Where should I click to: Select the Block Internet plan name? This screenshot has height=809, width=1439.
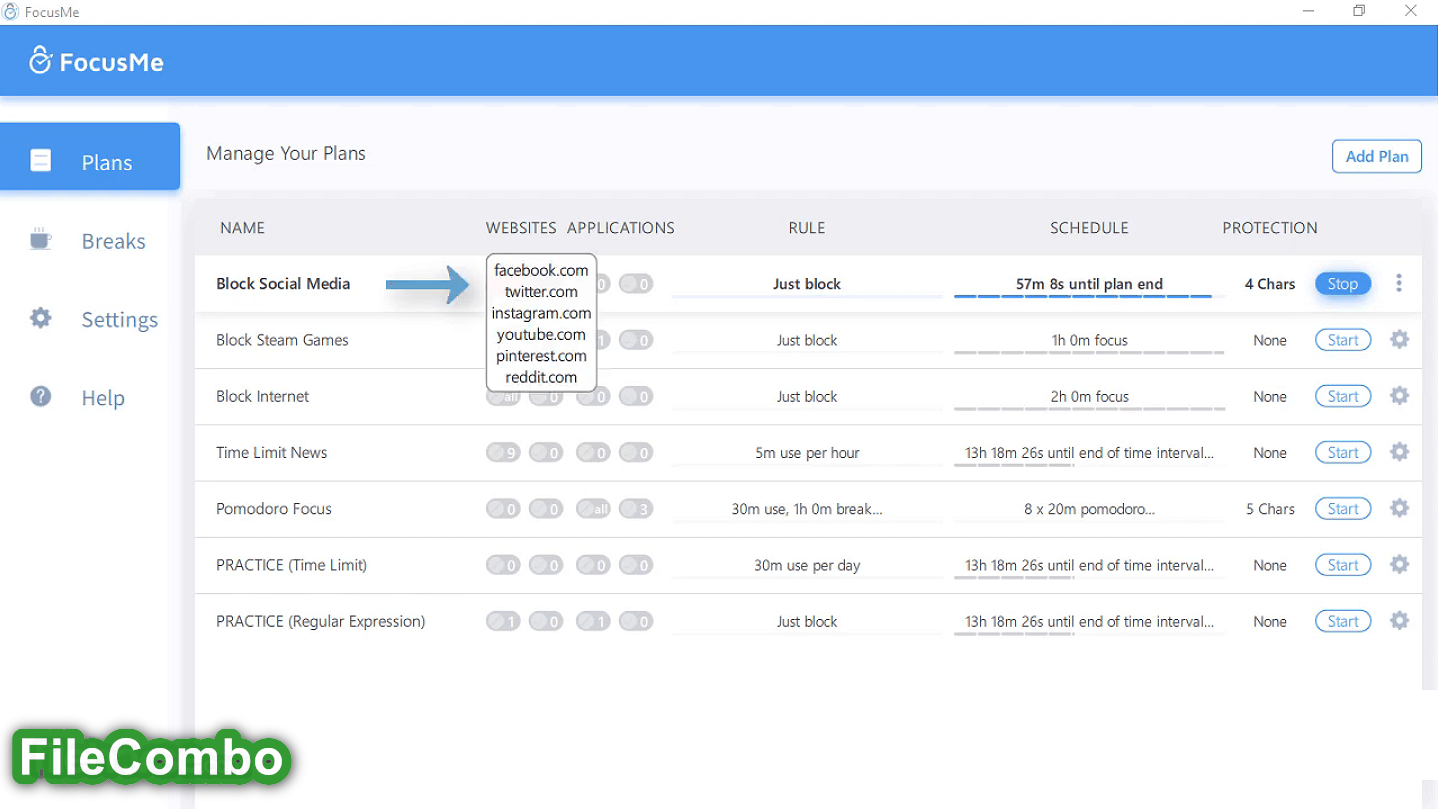[x=262, y=396]
